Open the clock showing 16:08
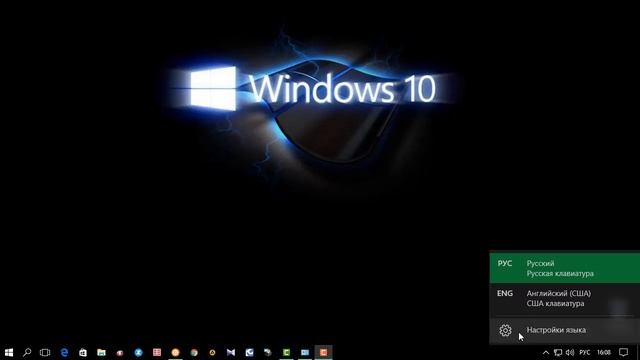Screen dimensions: 640x360 pyautogui.click(x=604, y=352)
